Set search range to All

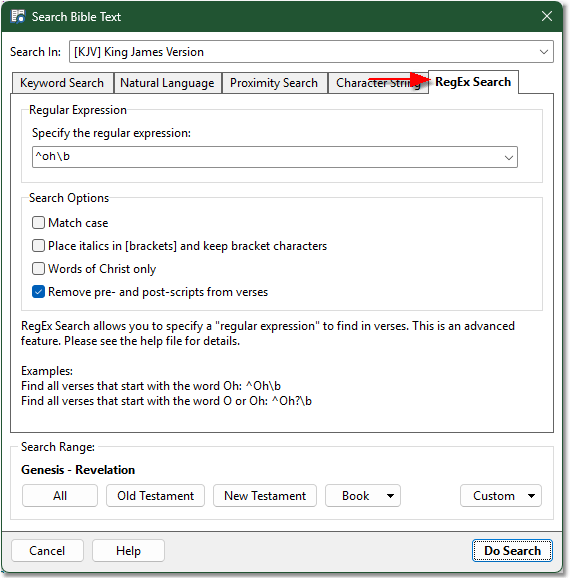60,496
